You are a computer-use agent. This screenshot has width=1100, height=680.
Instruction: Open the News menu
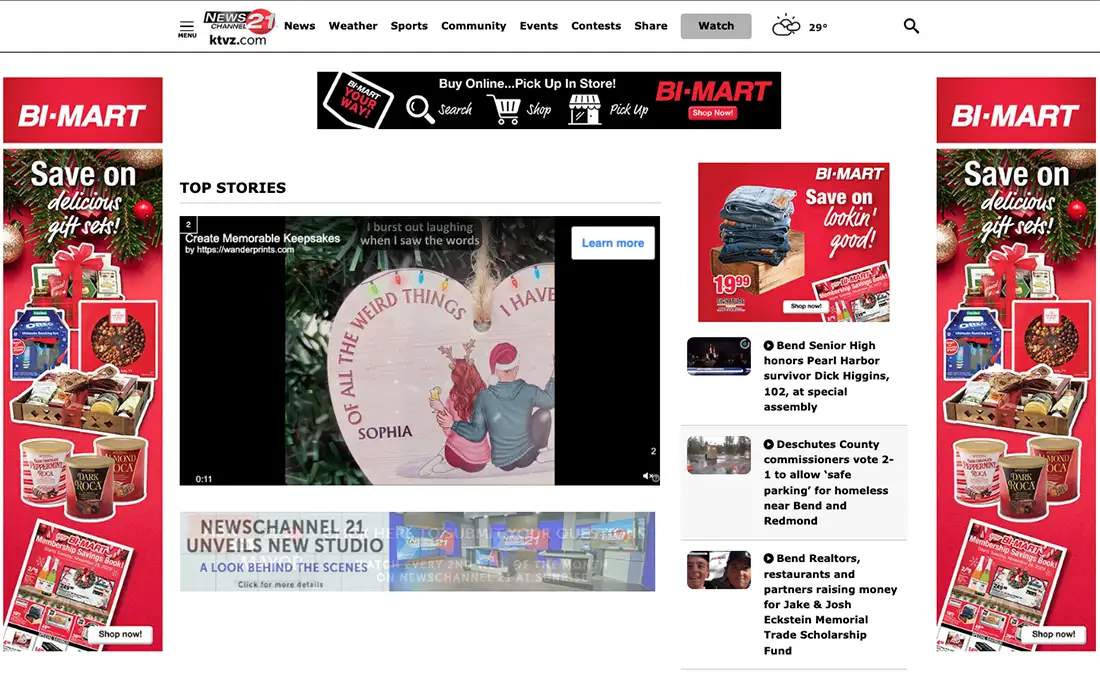[300, 26]
